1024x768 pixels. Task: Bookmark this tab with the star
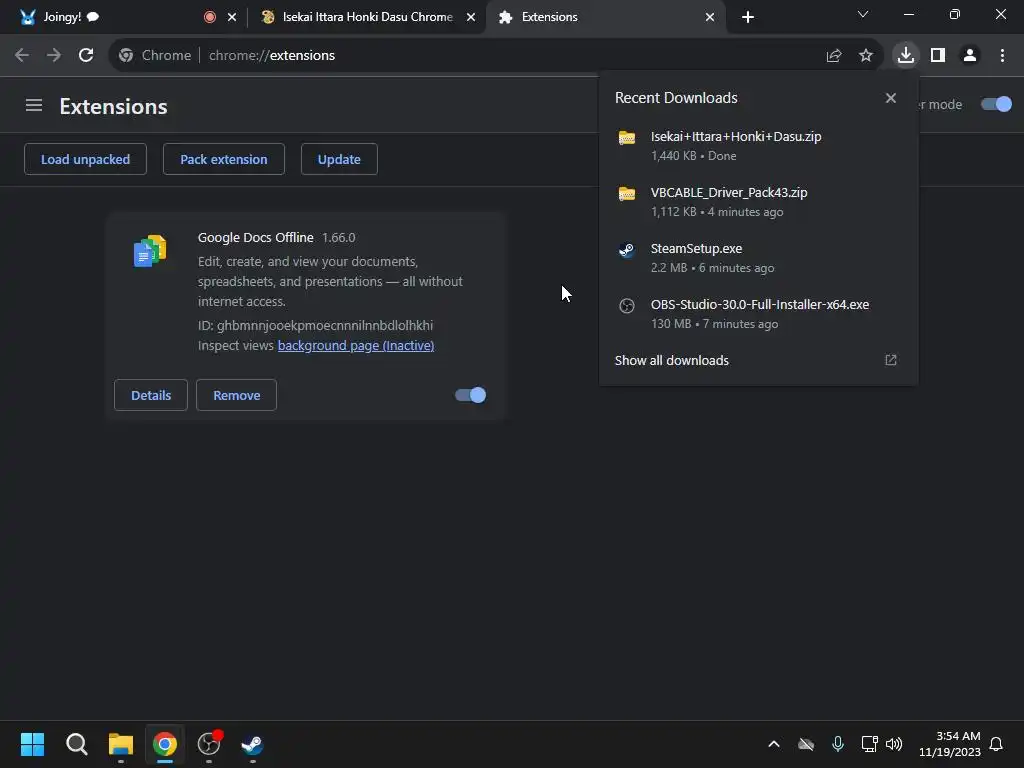point(866,56)
